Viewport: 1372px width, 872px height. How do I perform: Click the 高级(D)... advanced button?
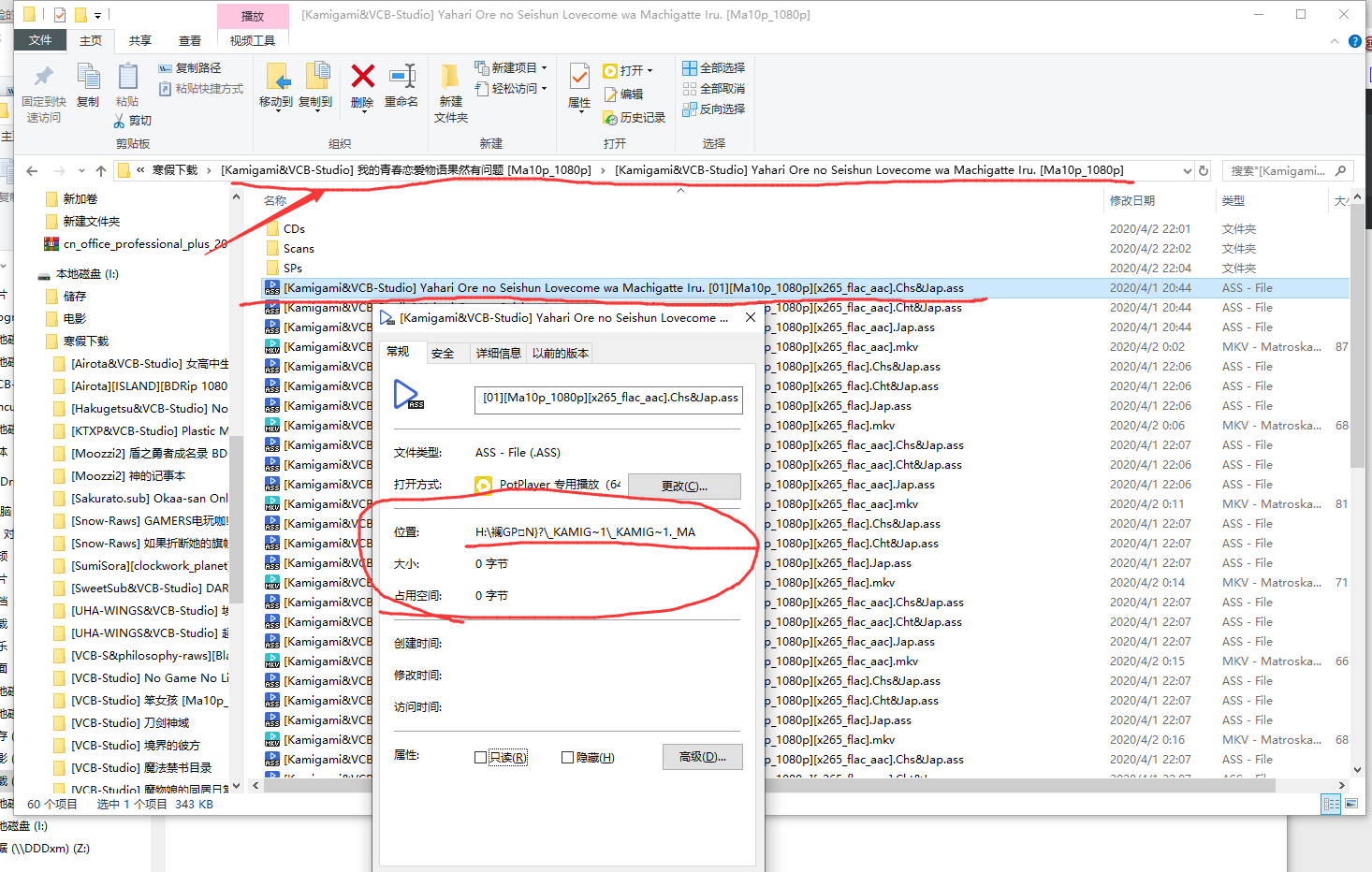tap(703, 757)
